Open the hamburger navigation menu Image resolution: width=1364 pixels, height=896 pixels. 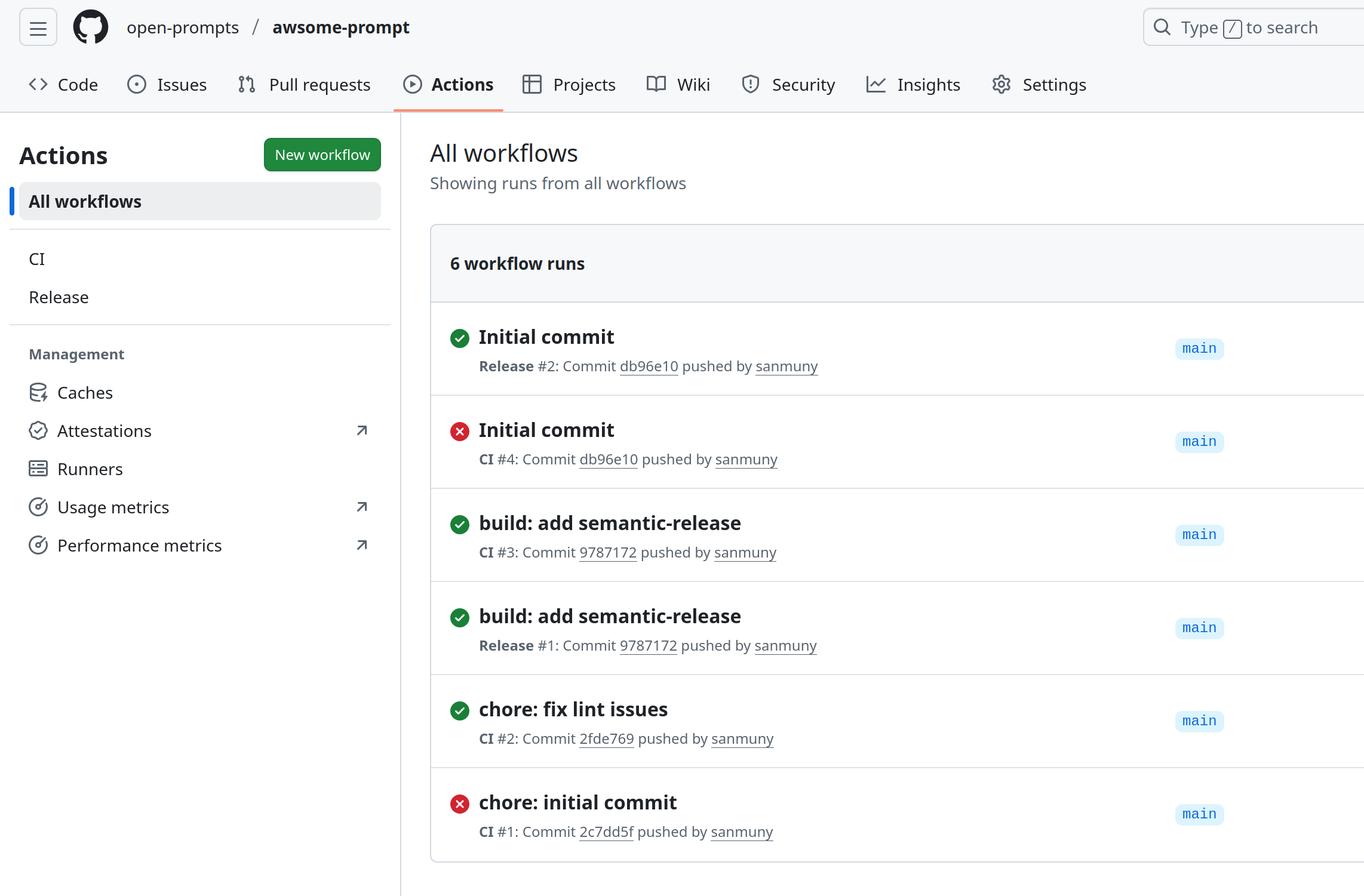[x=38, y=27]
